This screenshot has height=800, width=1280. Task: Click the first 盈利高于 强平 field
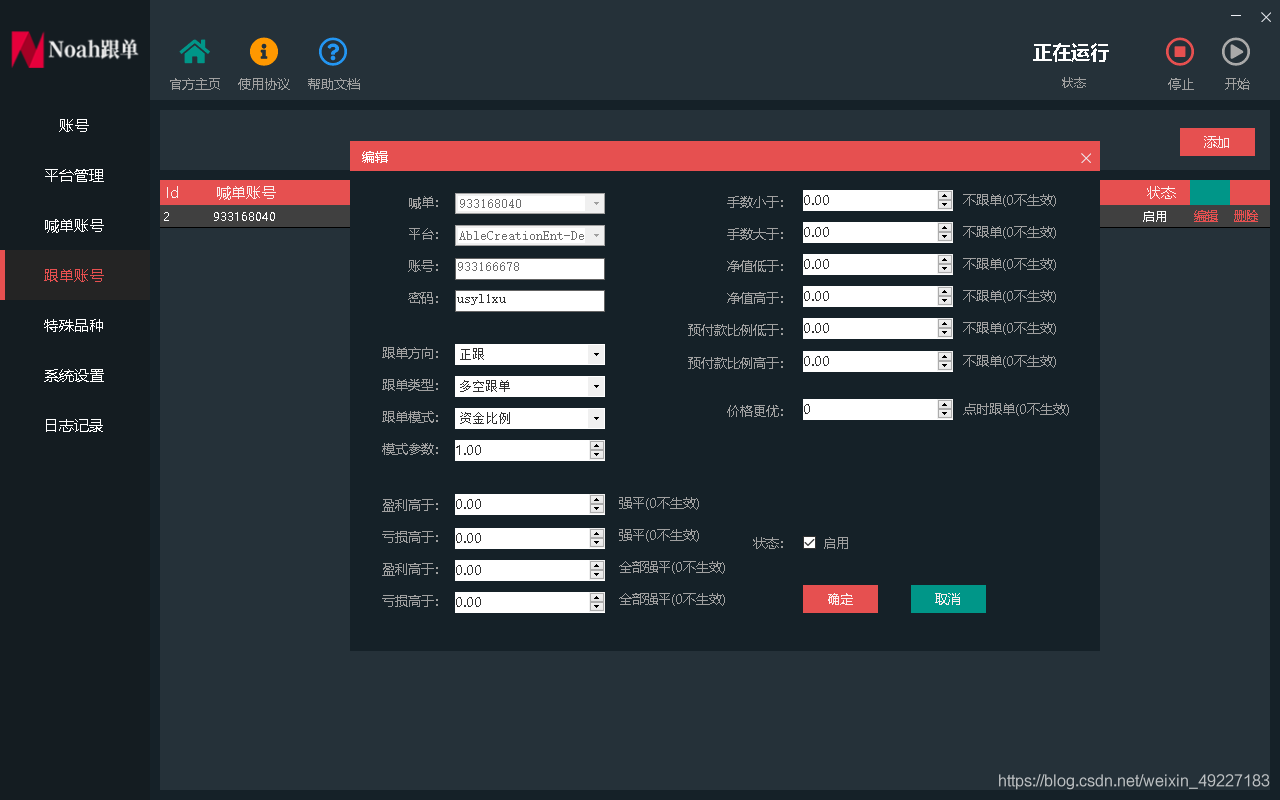click(x=530, y=504)
